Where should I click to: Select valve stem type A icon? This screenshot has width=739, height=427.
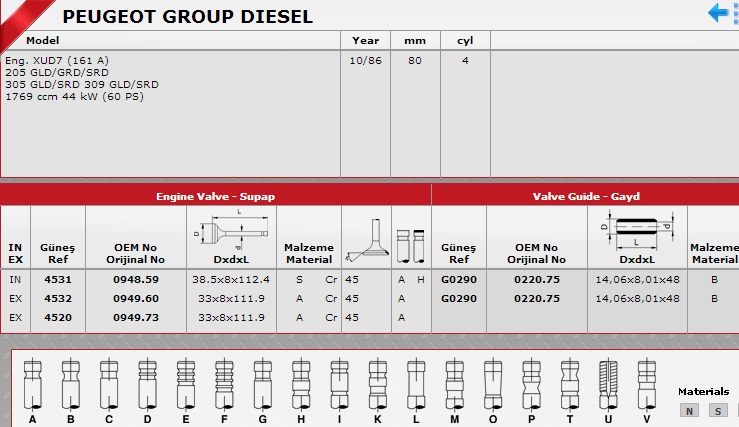(34, 385)
